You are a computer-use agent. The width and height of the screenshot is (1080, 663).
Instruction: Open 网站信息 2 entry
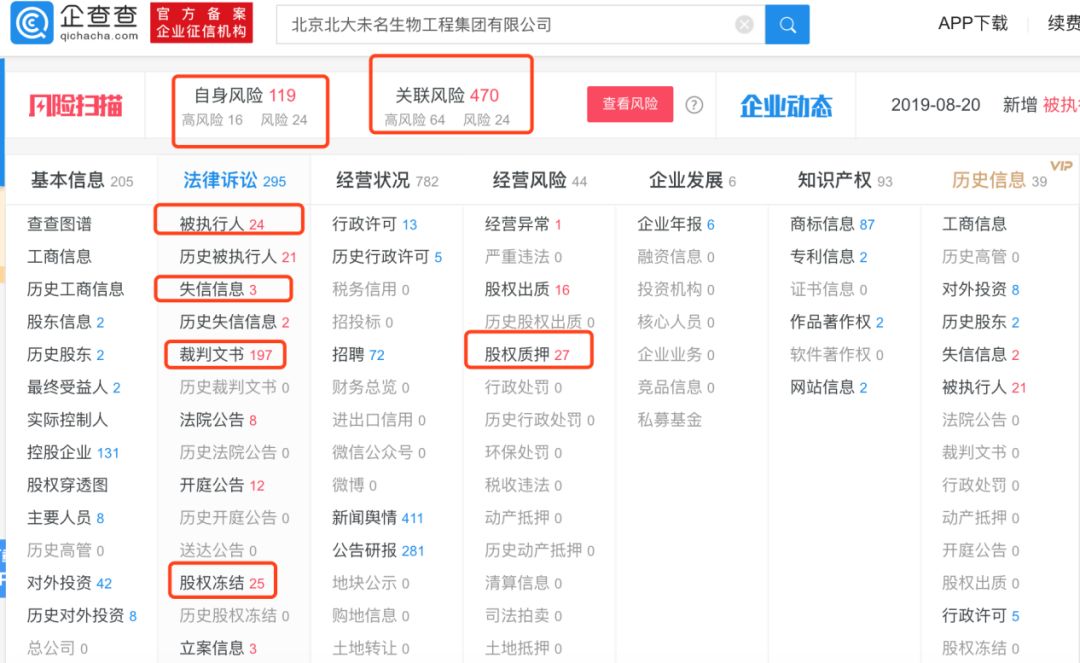[829, 387]
